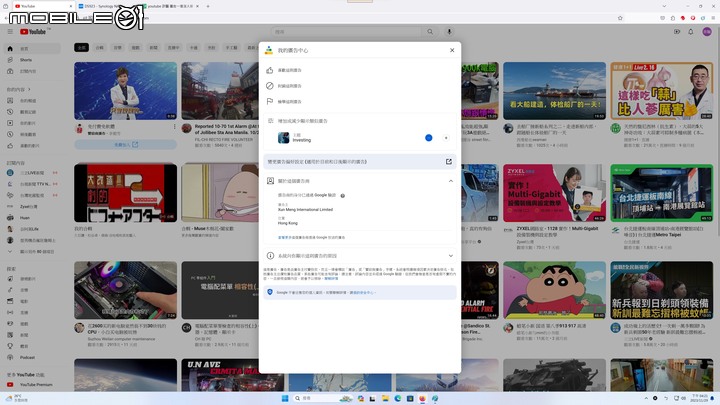Screen dimensions: 720x405
Task: Open the ZYXEL Multi-Gigabit video thumbnail
Action: 554,193
